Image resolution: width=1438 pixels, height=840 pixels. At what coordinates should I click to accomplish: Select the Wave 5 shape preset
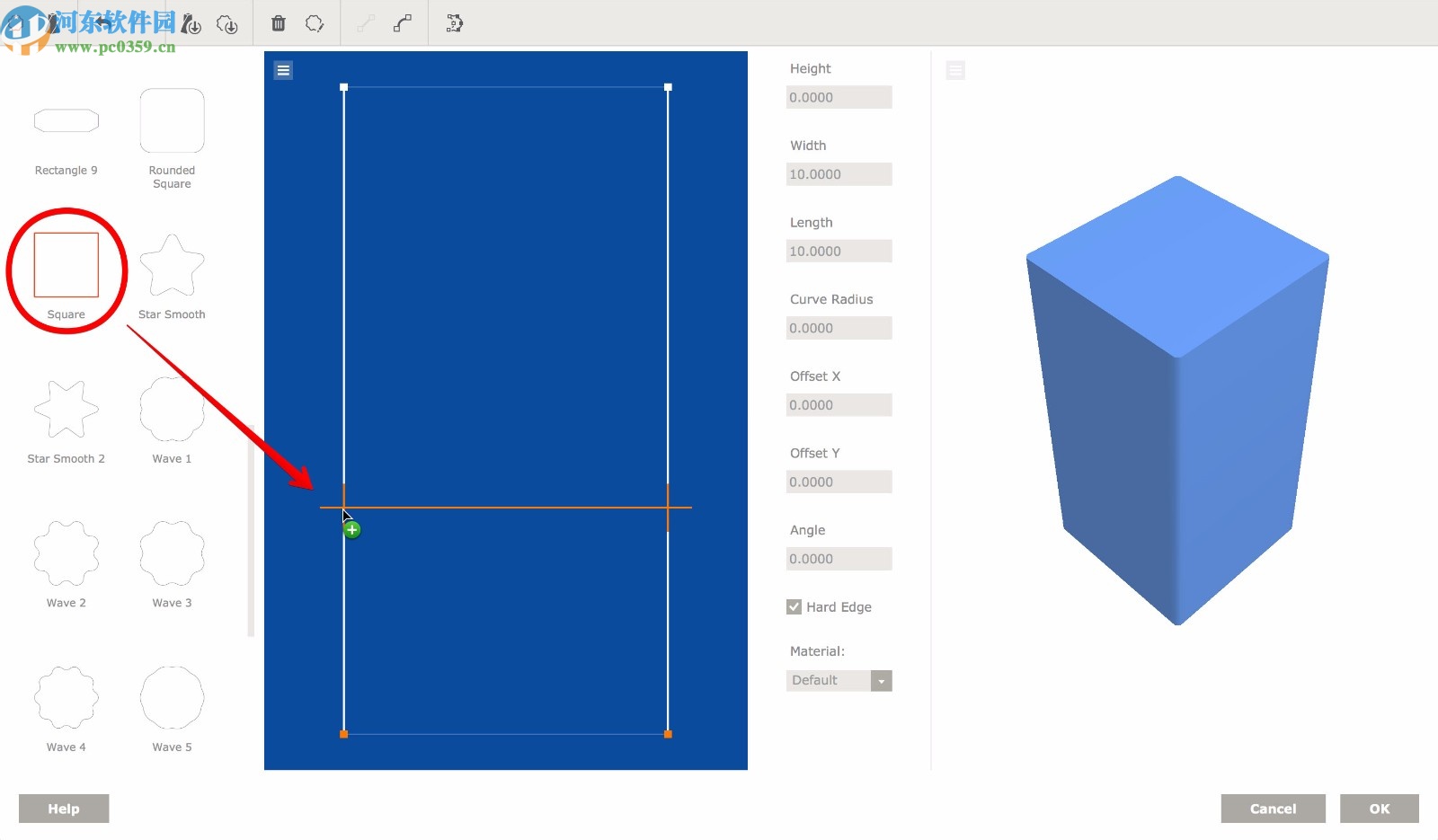(171, 698)
